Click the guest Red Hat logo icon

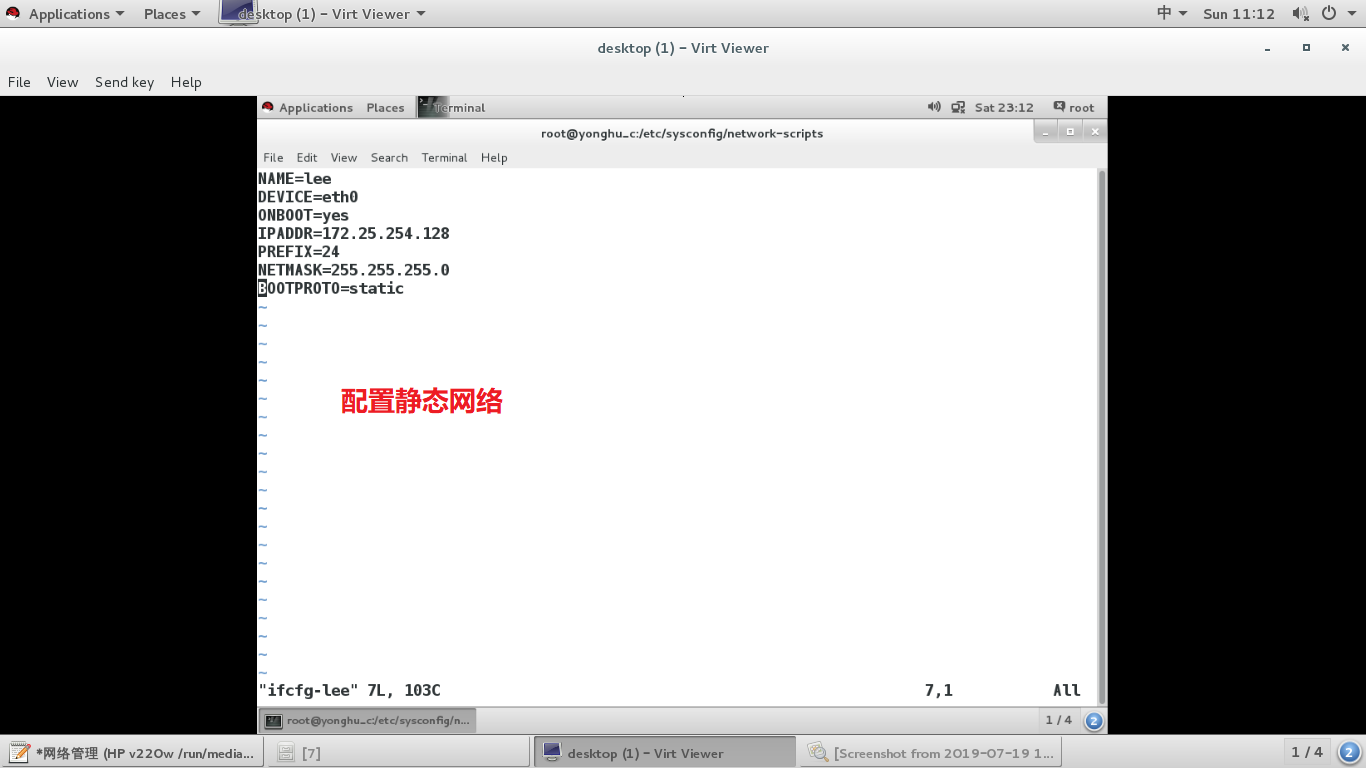pyautogui.click(x=267, y=107)
